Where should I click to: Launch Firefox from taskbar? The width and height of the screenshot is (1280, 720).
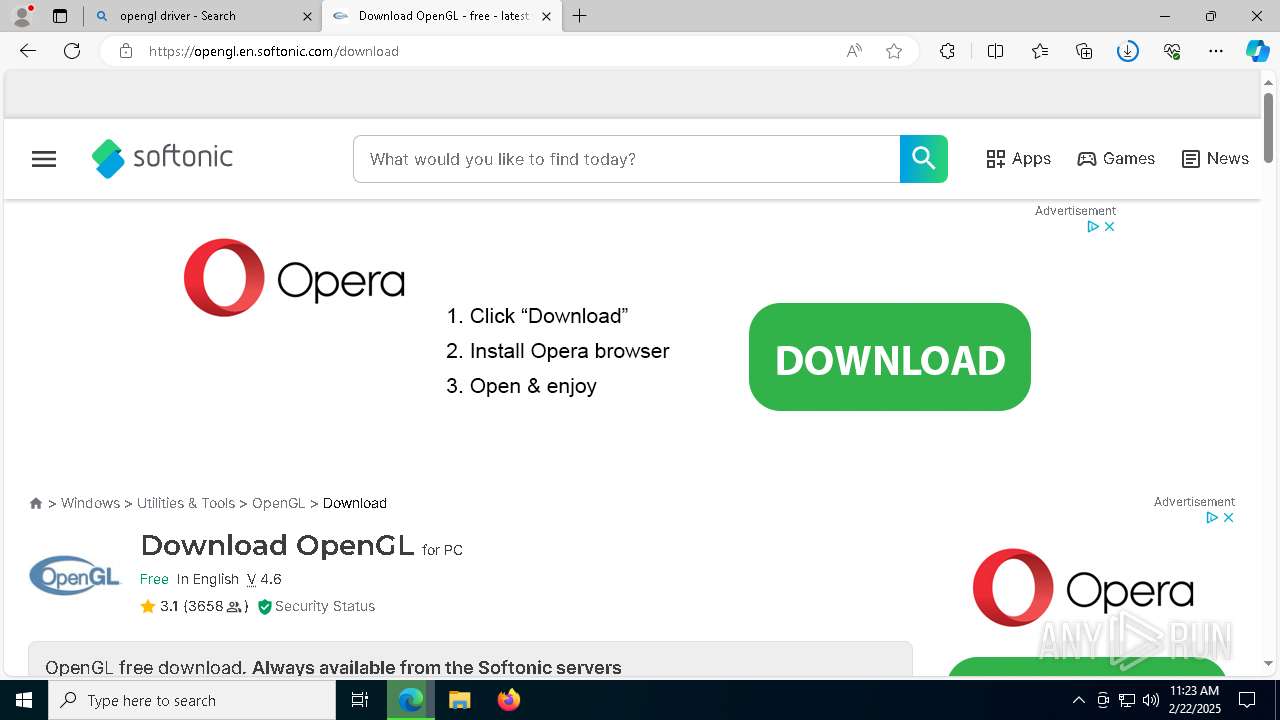coord(509,700)
